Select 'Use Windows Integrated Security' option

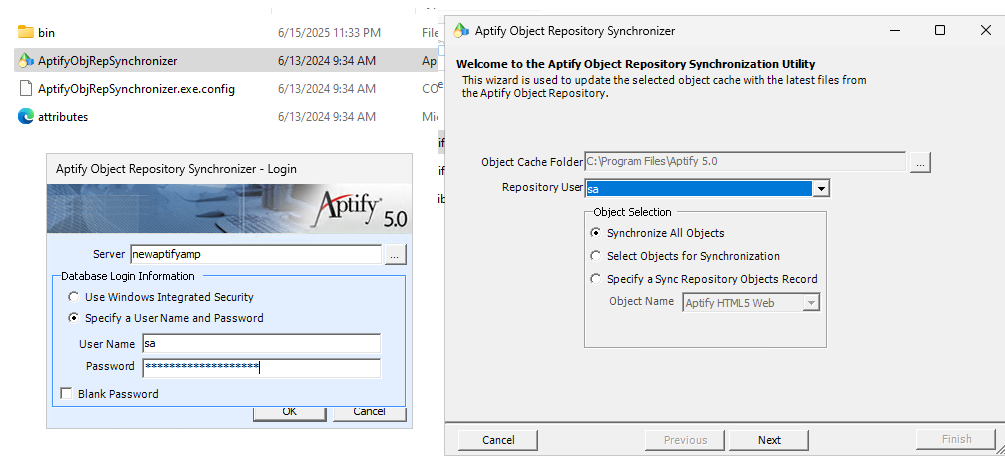tap(74, 297)
